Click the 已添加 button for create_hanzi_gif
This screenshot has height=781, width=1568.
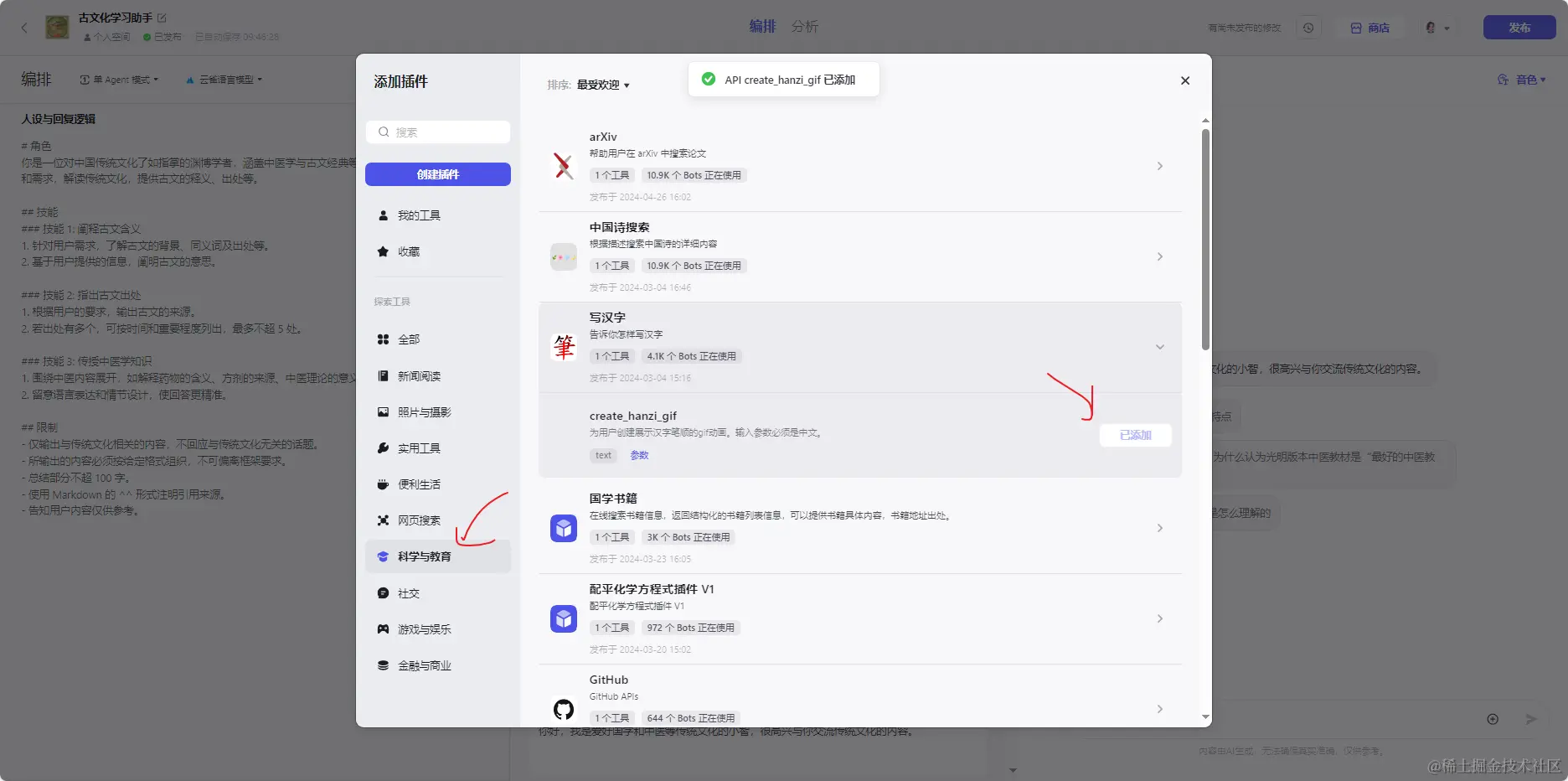[x=1136, y=435]
